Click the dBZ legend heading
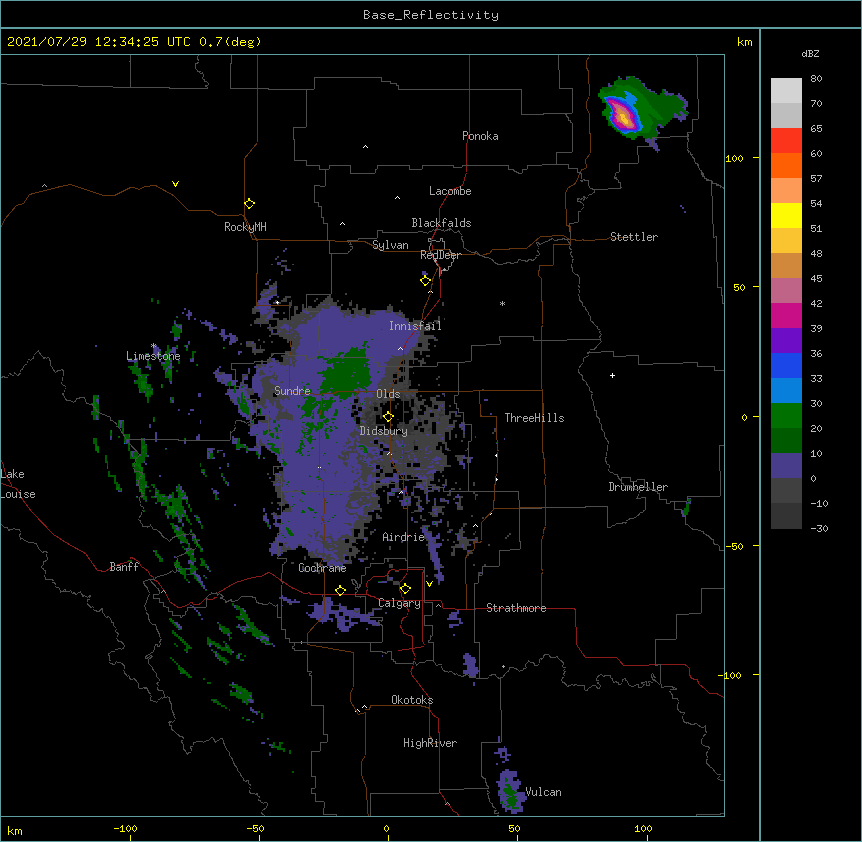The image size is (862, 842). pyautogui.click(x=810, y=54)
